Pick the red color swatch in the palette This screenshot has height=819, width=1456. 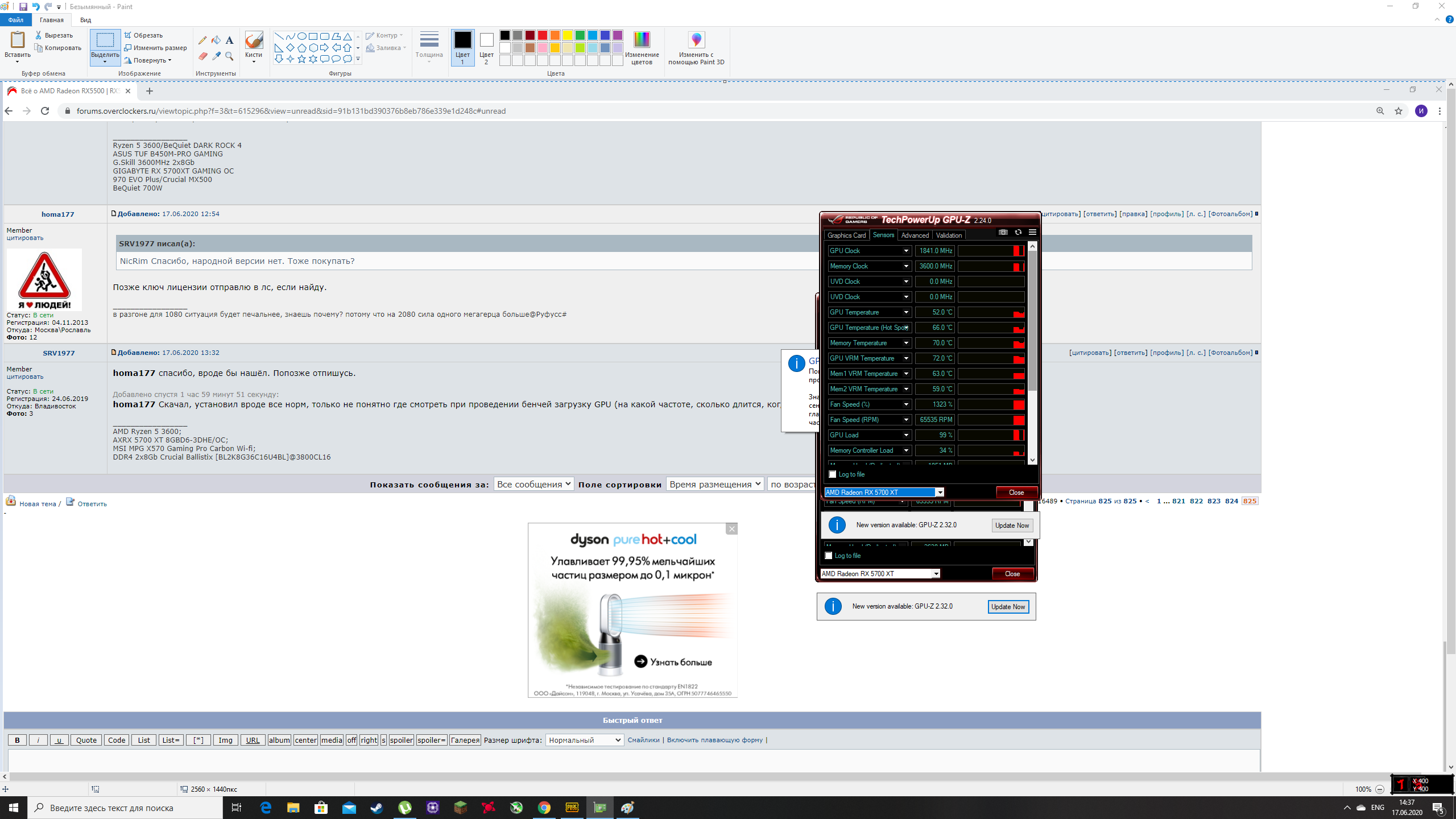pyautogui.click(x=542, y=35)
